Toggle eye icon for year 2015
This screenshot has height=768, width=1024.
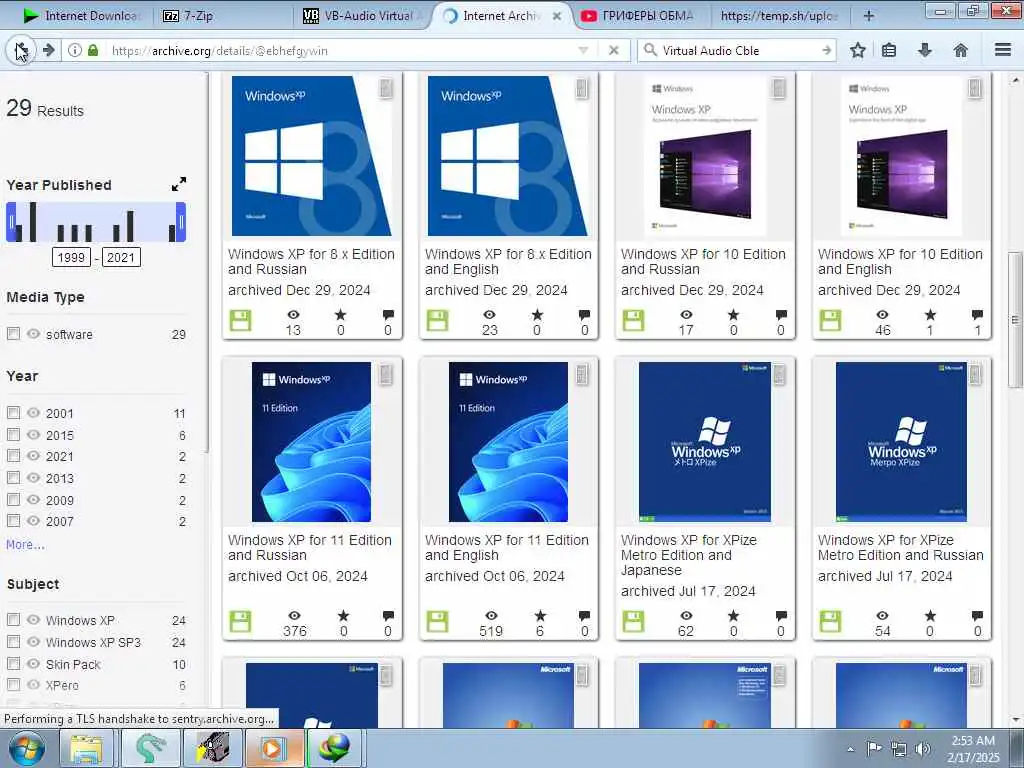point(33,434)
